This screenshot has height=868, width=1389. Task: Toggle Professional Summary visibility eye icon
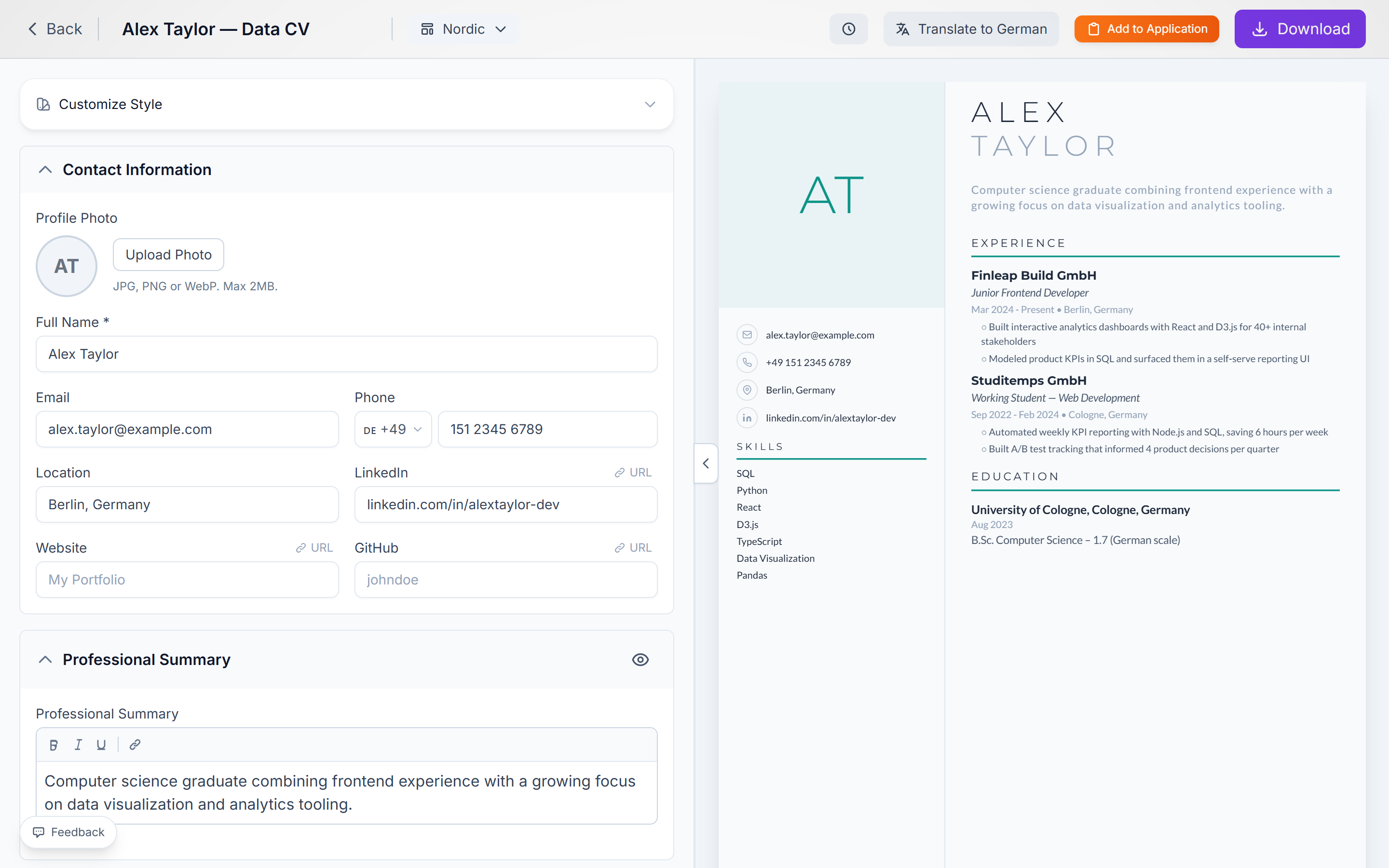(x=640, y=660)
